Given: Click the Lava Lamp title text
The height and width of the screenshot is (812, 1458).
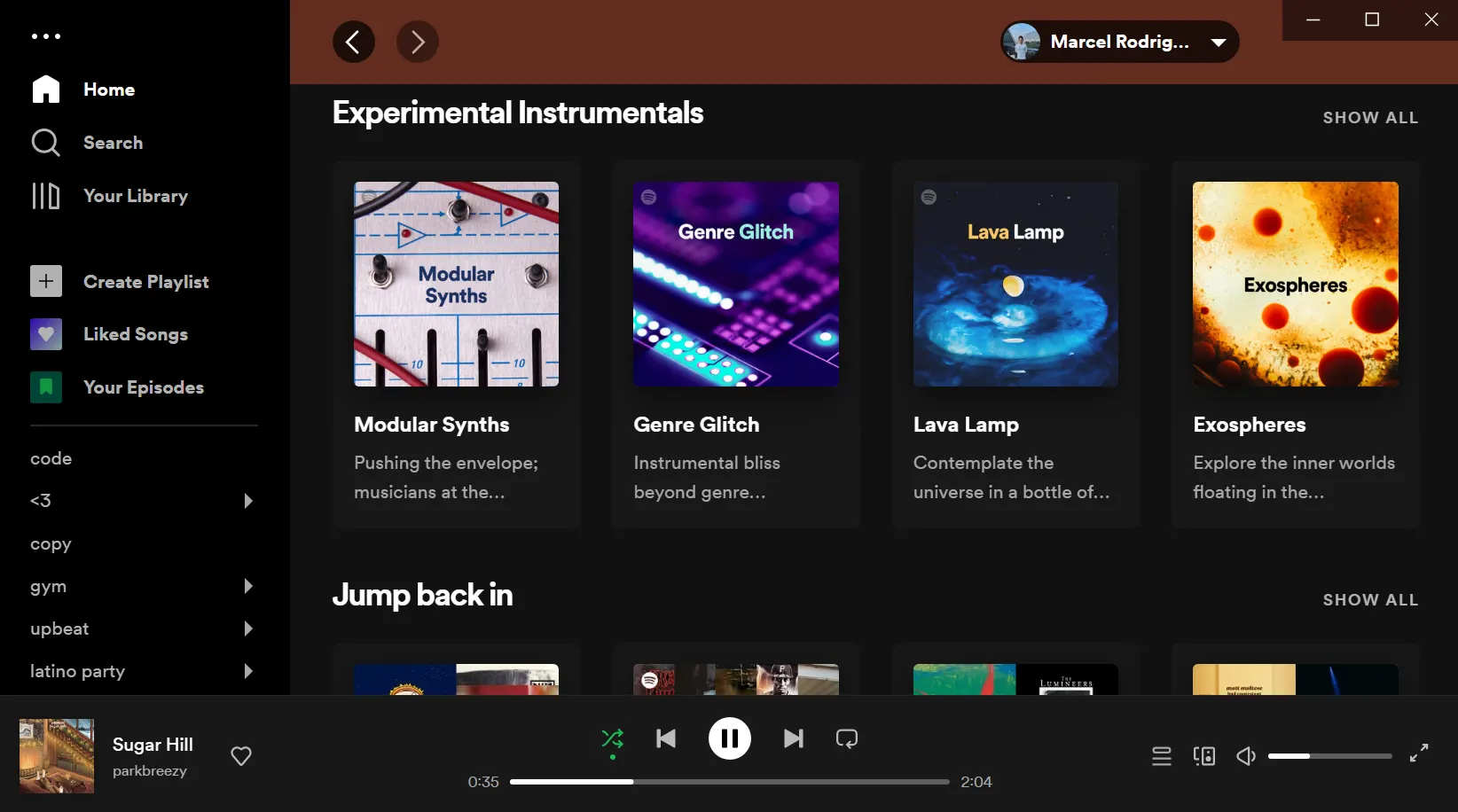Looking at the screenshot, I should coord(967,425).
